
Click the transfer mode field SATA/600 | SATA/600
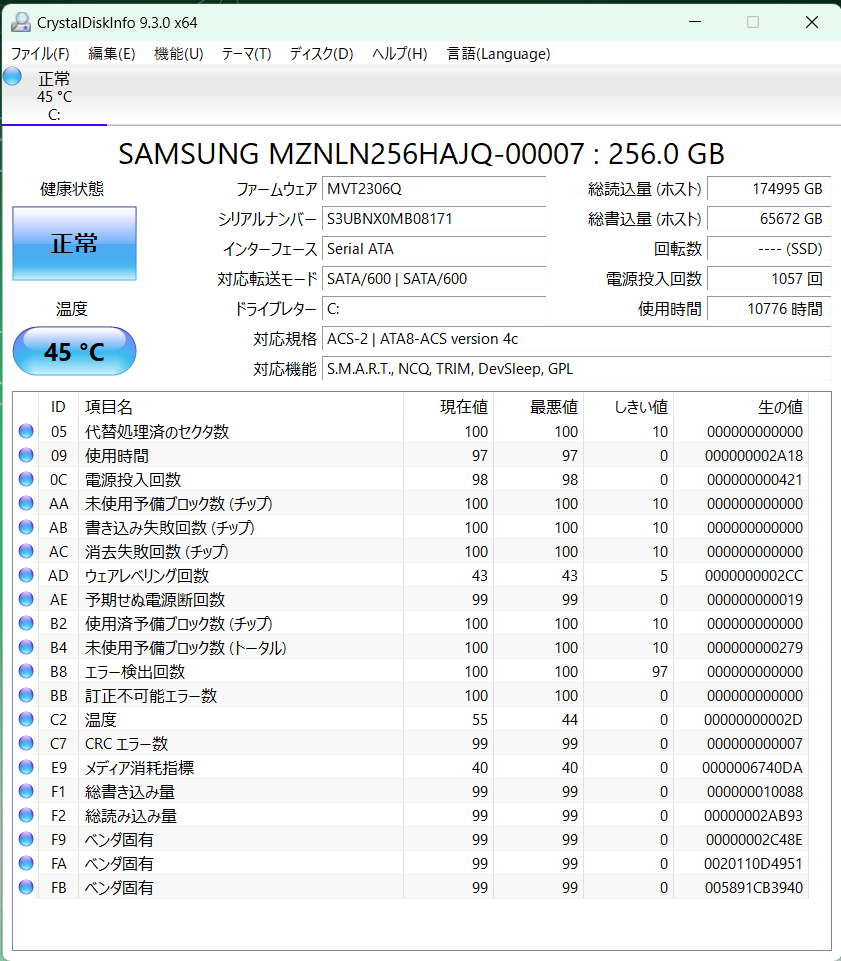[x=434, y=279]
